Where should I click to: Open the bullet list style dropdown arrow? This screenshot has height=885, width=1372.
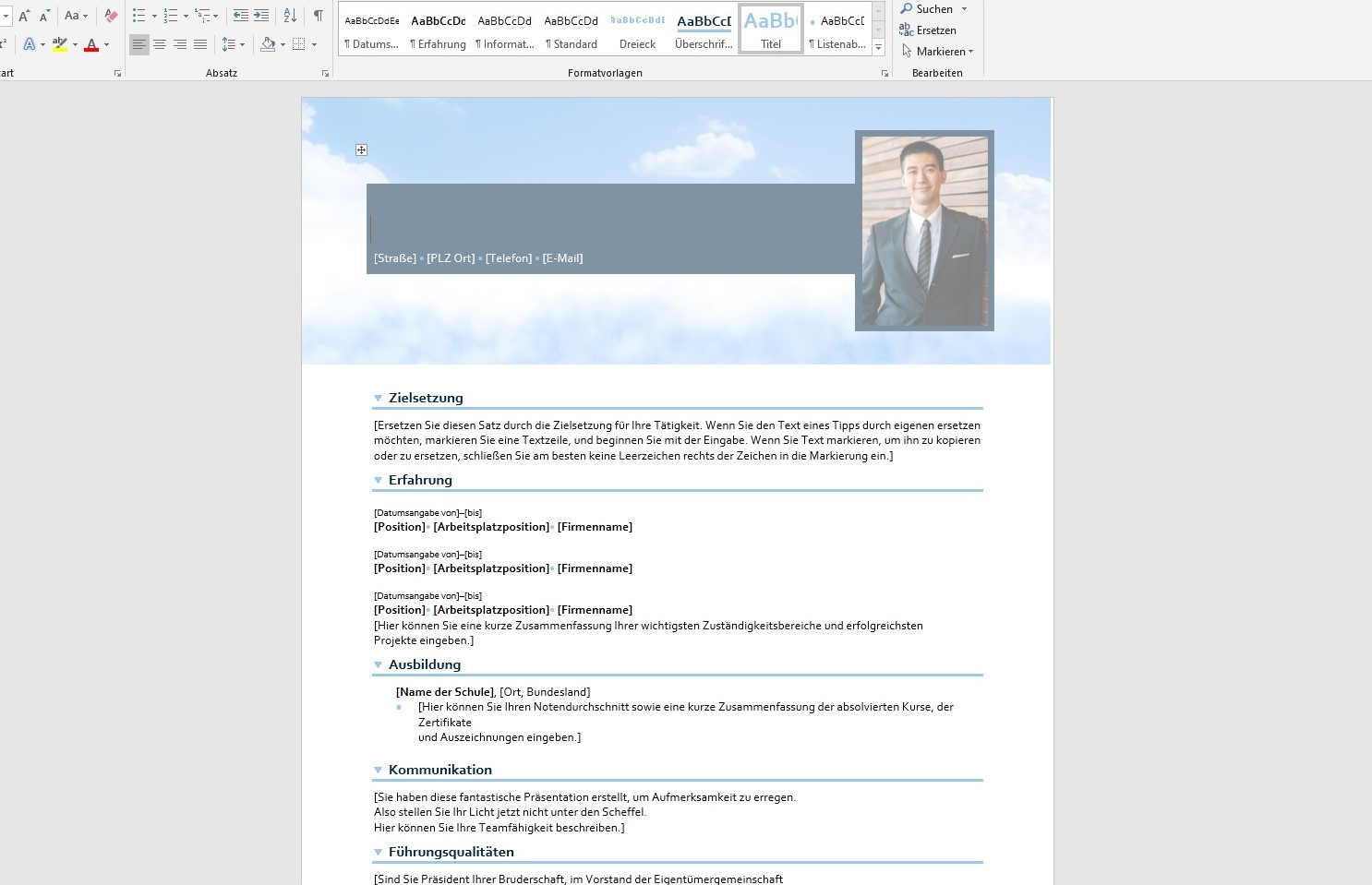point(154,16)
